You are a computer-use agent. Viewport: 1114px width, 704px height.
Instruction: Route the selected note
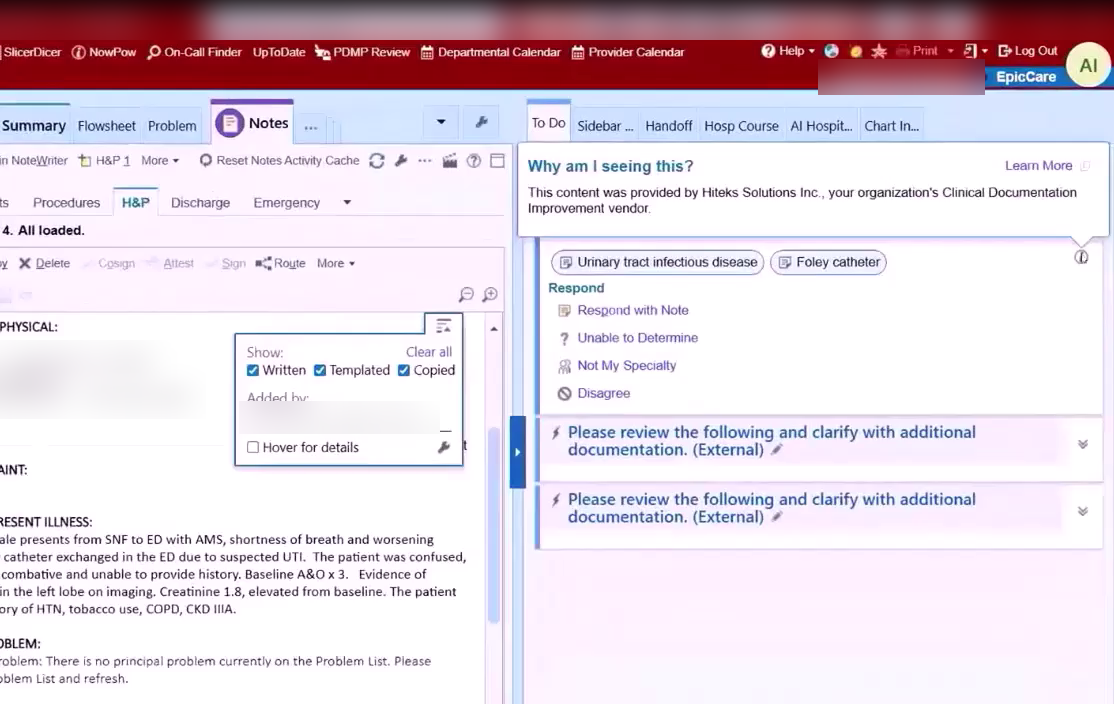(x=281, y=263)
